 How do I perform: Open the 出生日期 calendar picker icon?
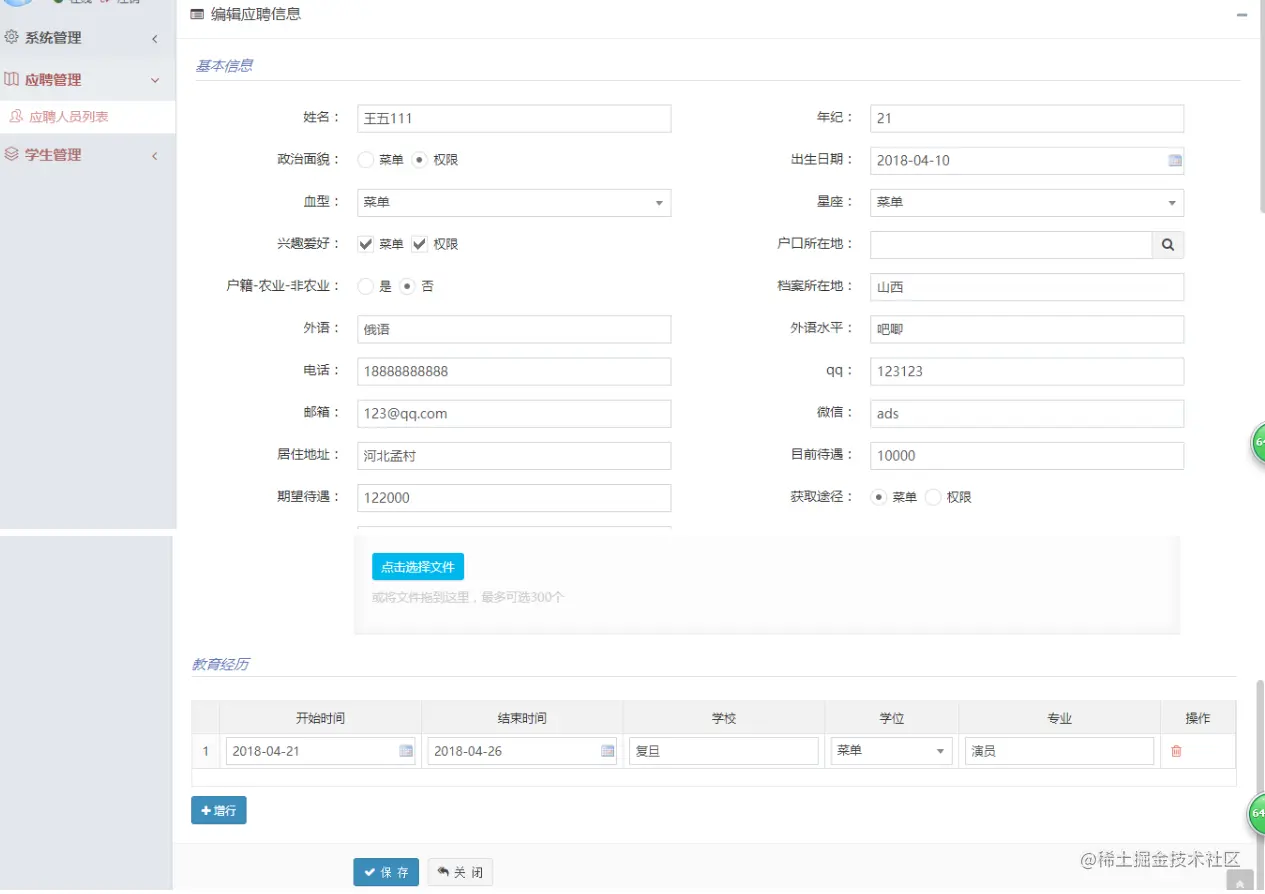(x=1175, y=160)
